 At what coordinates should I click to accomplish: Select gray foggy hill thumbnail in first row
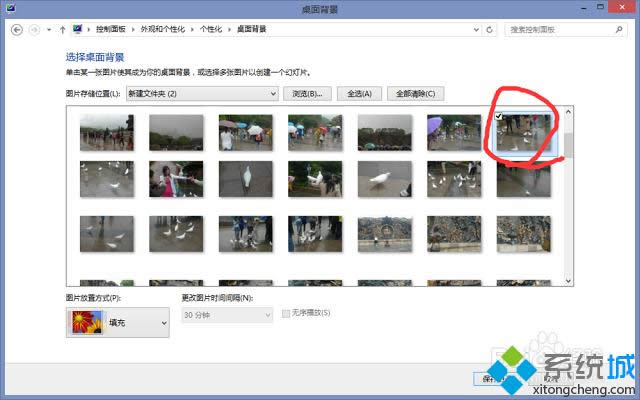(176, 133)
